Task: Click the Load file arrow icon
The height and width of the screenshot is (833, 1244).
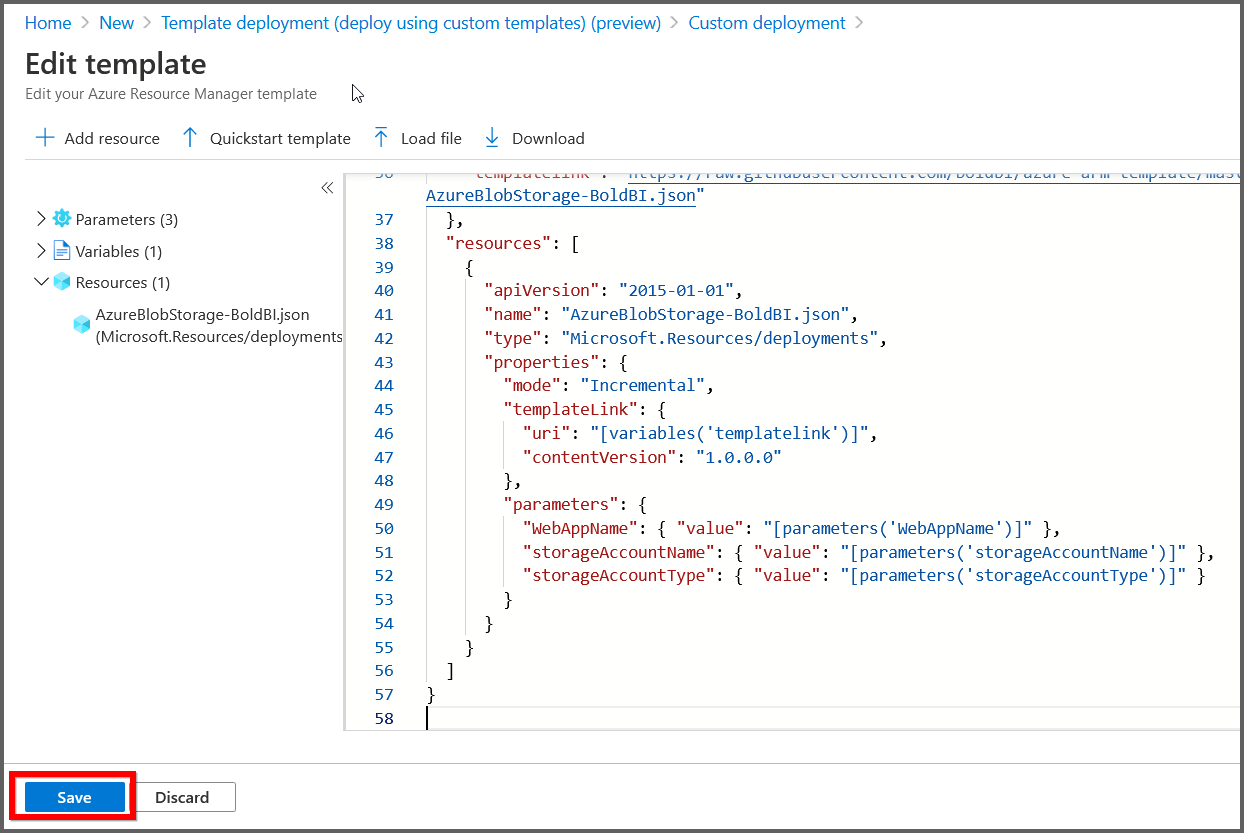Action: click(x=381, y=137)
